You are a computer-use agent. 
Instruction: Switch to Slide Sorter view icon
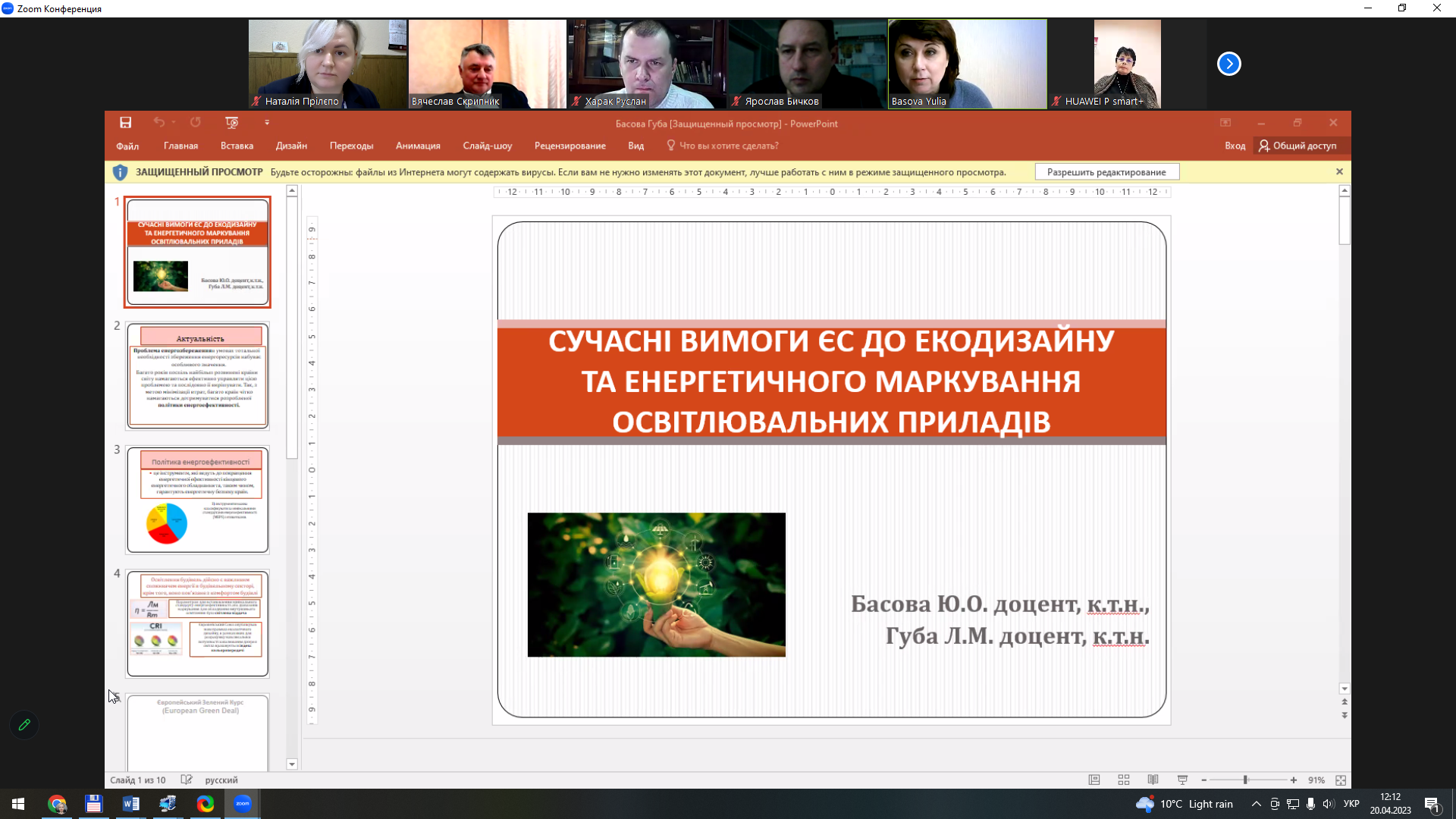click(1124, 780)
